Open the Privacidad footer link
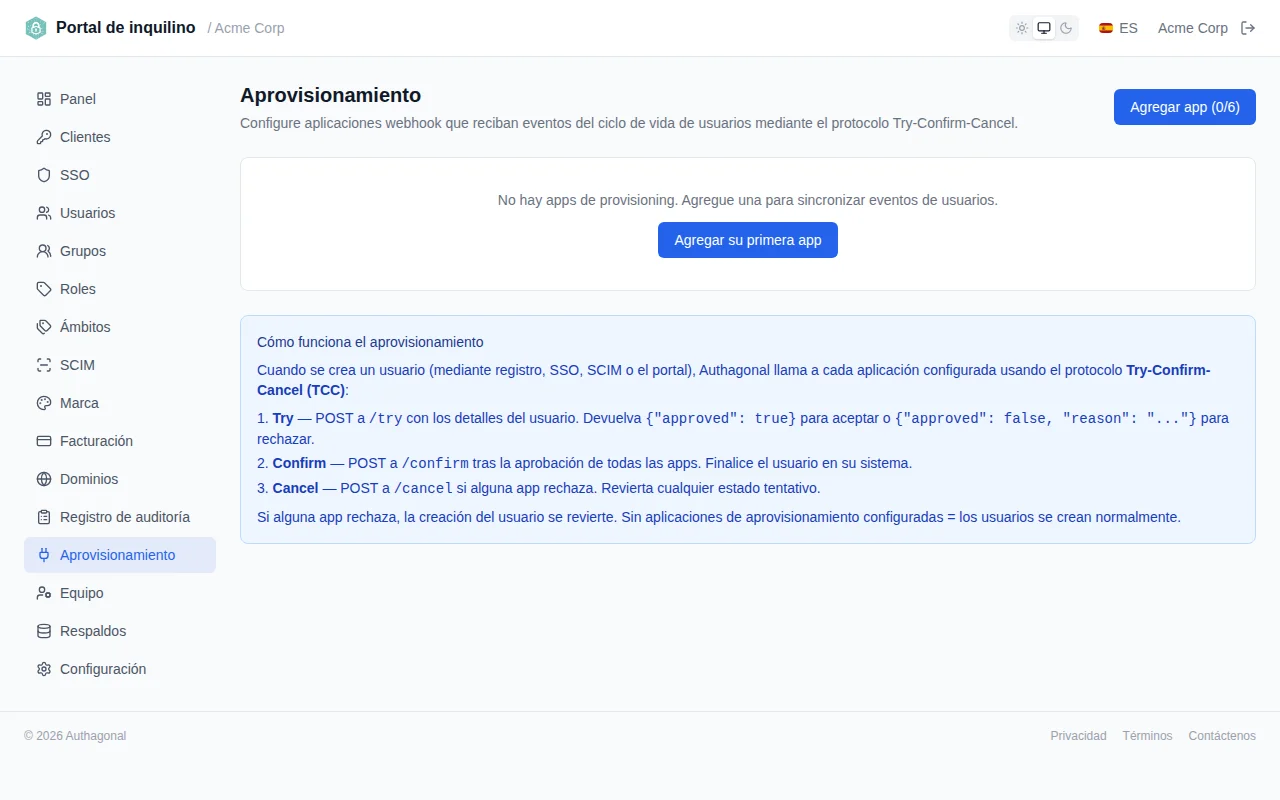 pos(1078,736)
